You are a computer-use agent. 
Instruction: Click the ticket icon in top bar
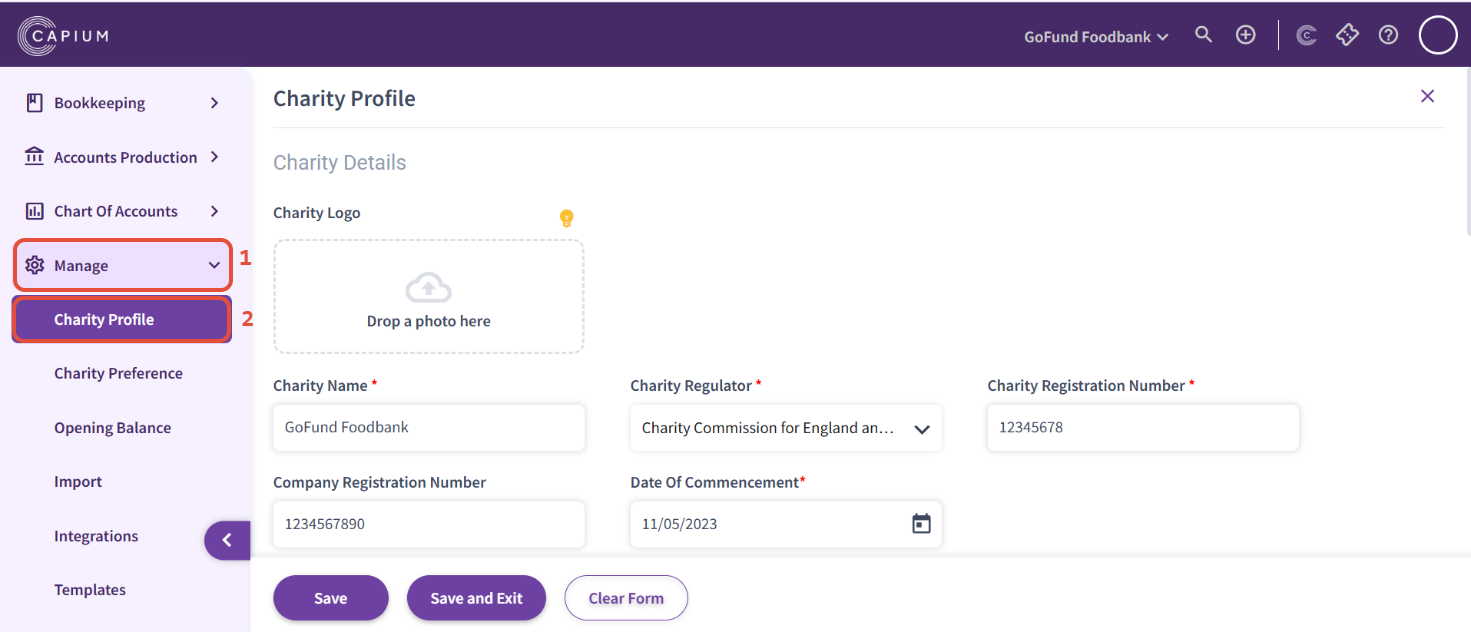coord(1347,35)
